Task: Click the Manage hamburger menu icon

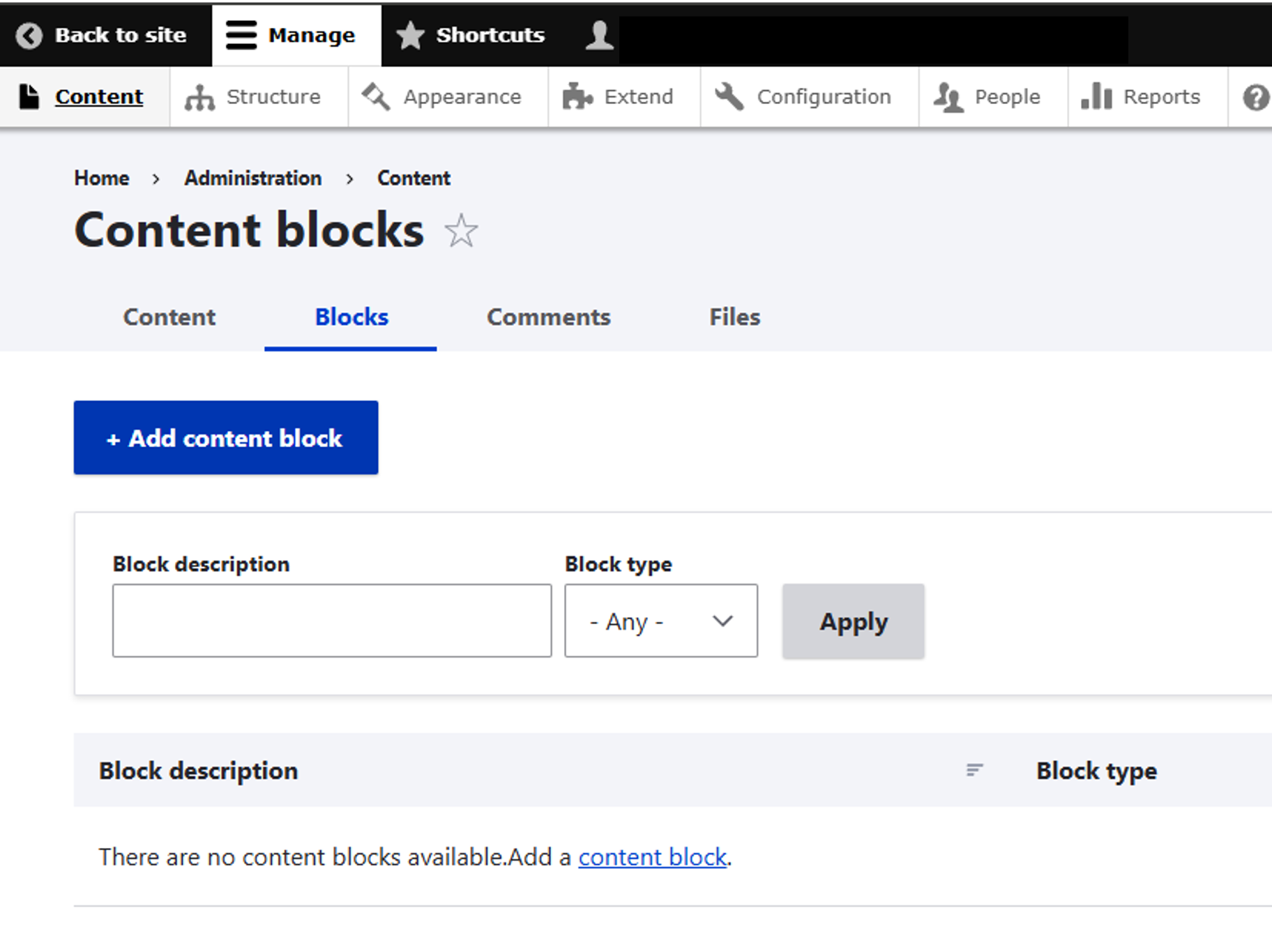Action: pos(240,35)
